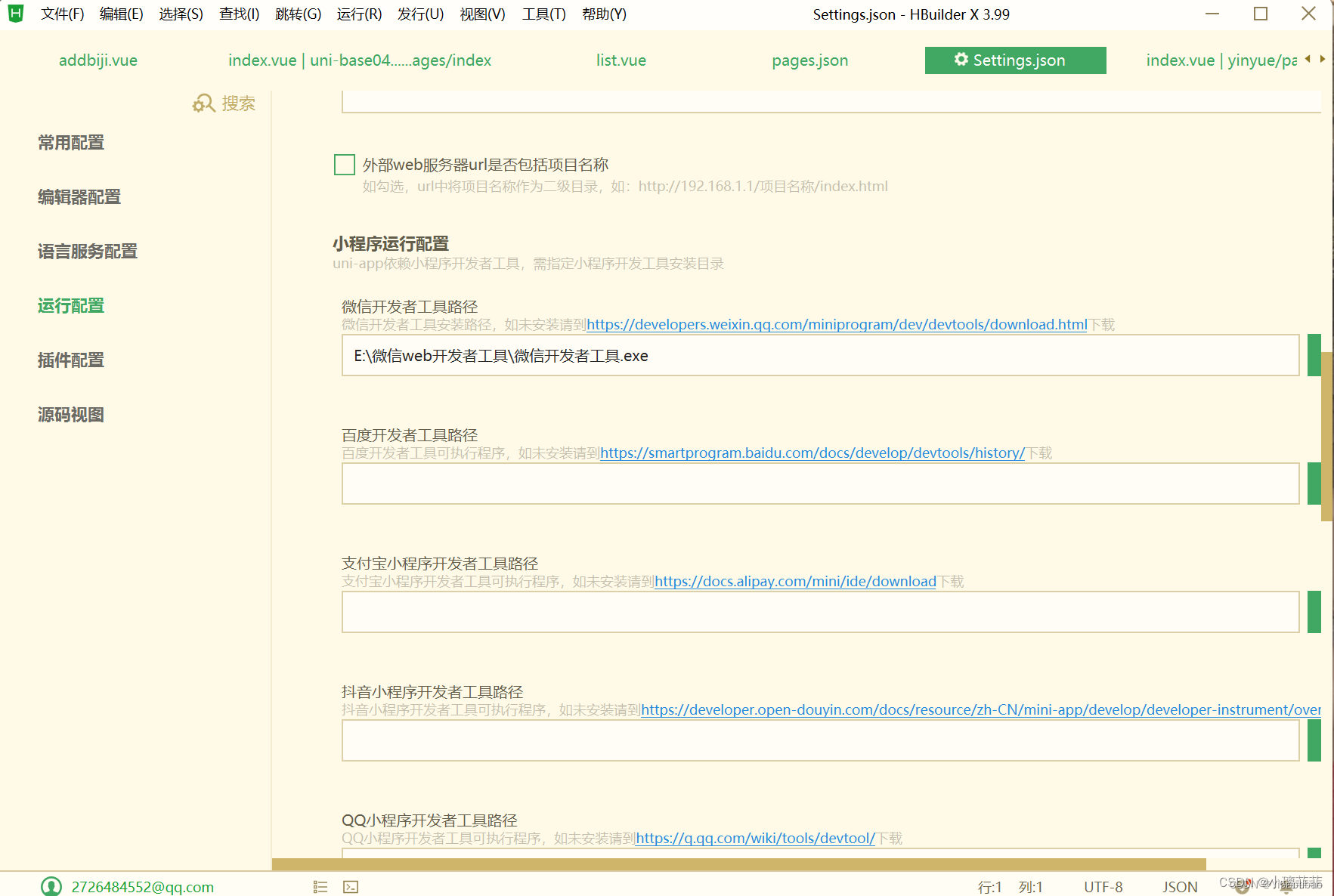Open the developers.weixin.qq.com download link
The height and width of the screenshot is (896, 1334).
click(837, 325)
